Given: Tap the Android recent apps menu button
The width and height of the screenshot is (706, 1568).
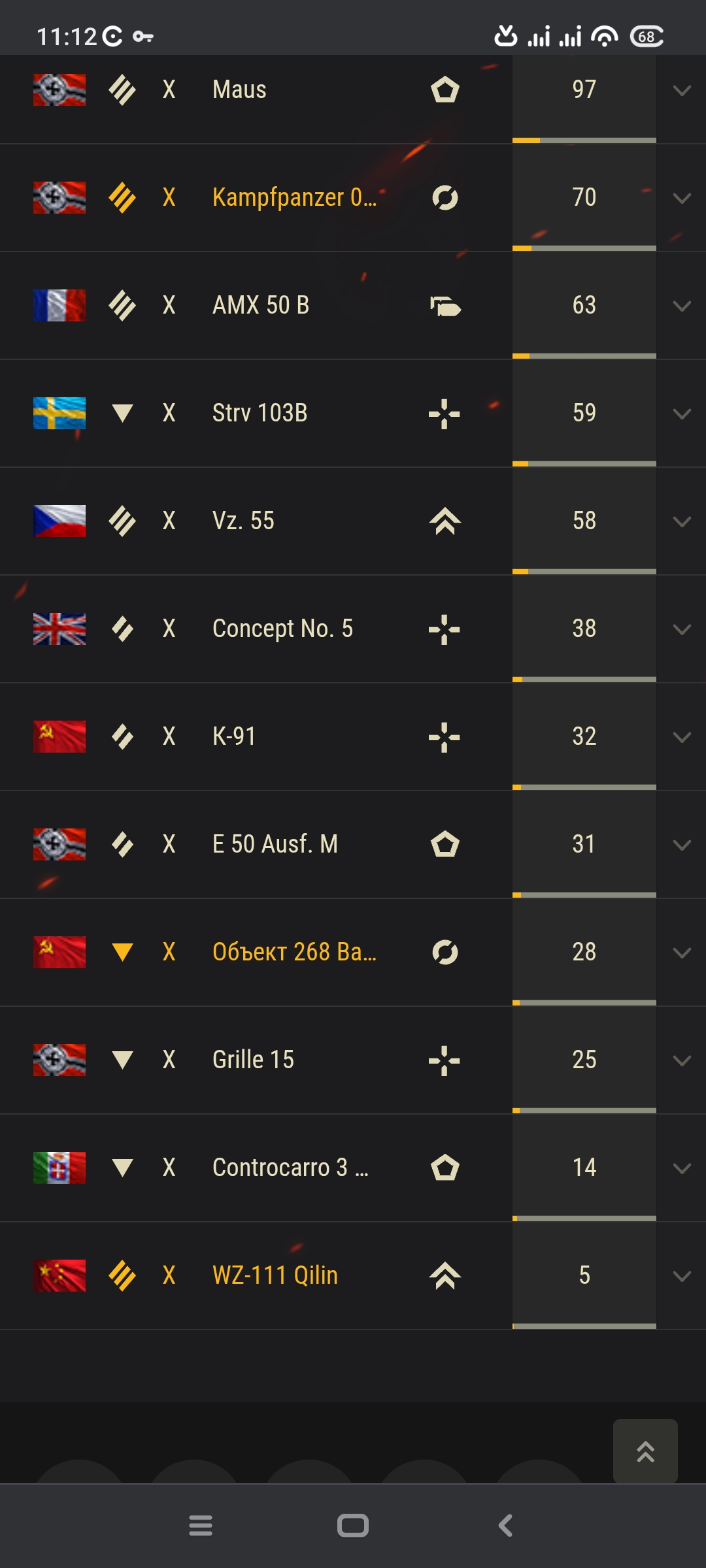Looking at the screenshot, I should pos(201,1526).
